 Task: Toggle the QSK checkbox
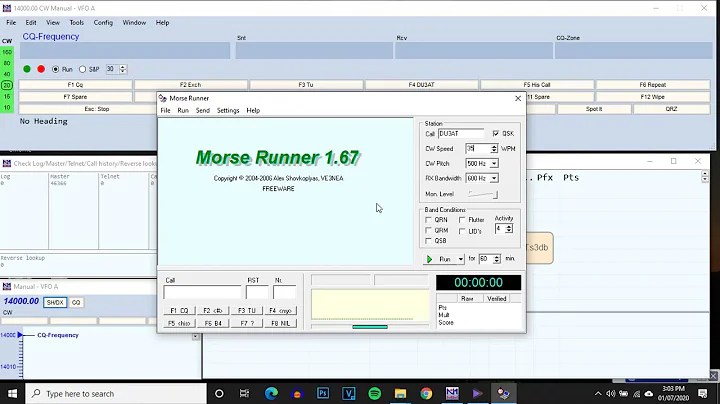[x=495, y=134]
